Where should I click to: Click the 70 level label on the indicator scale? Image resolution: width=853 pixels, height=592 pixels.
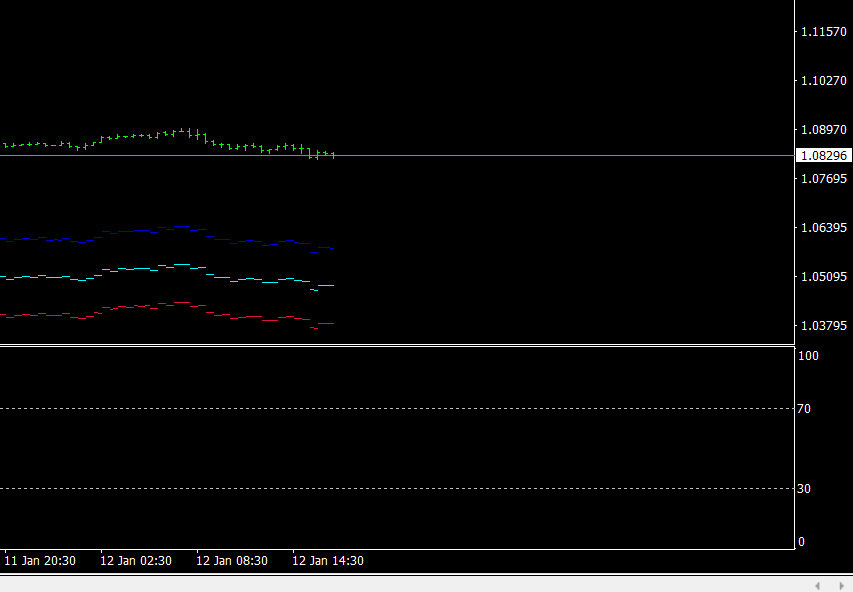[804, 409]
